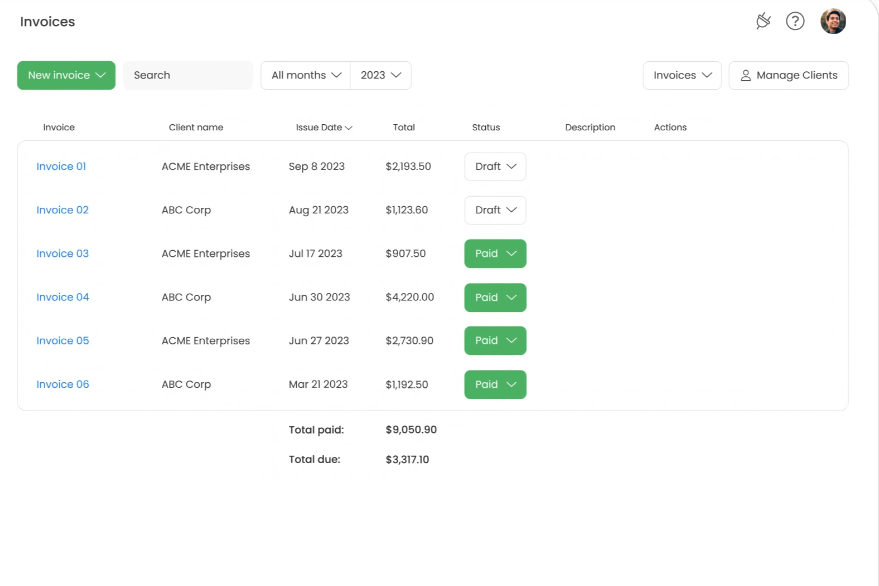
Task: Click the sort arrow on Issue Date
Action: (349, 127)
